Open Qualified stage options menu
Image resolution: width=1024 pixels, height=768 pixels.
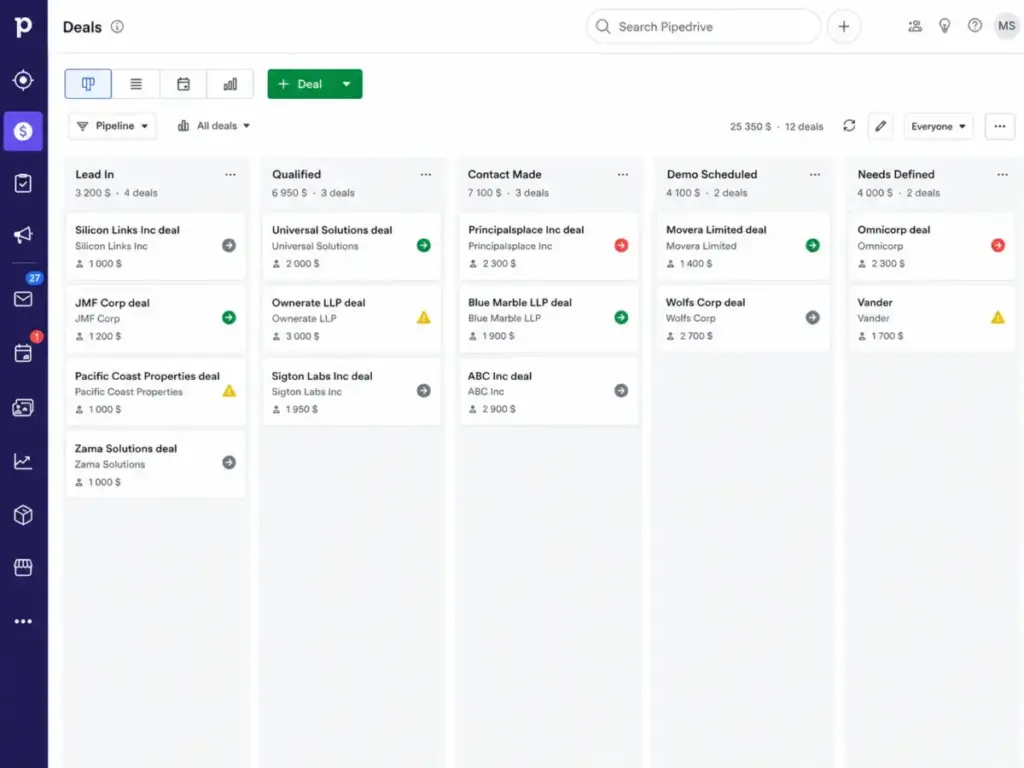pyautogui.click(x=426, y=174)
